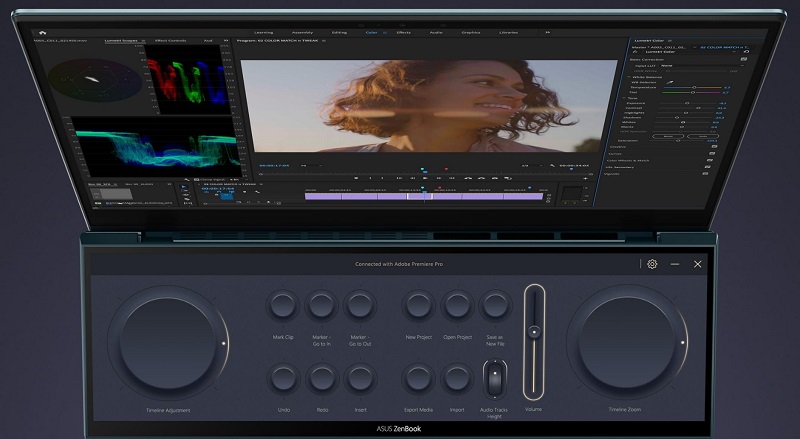
Task: Click the play button under Program monitor
Action: (426, 178)
